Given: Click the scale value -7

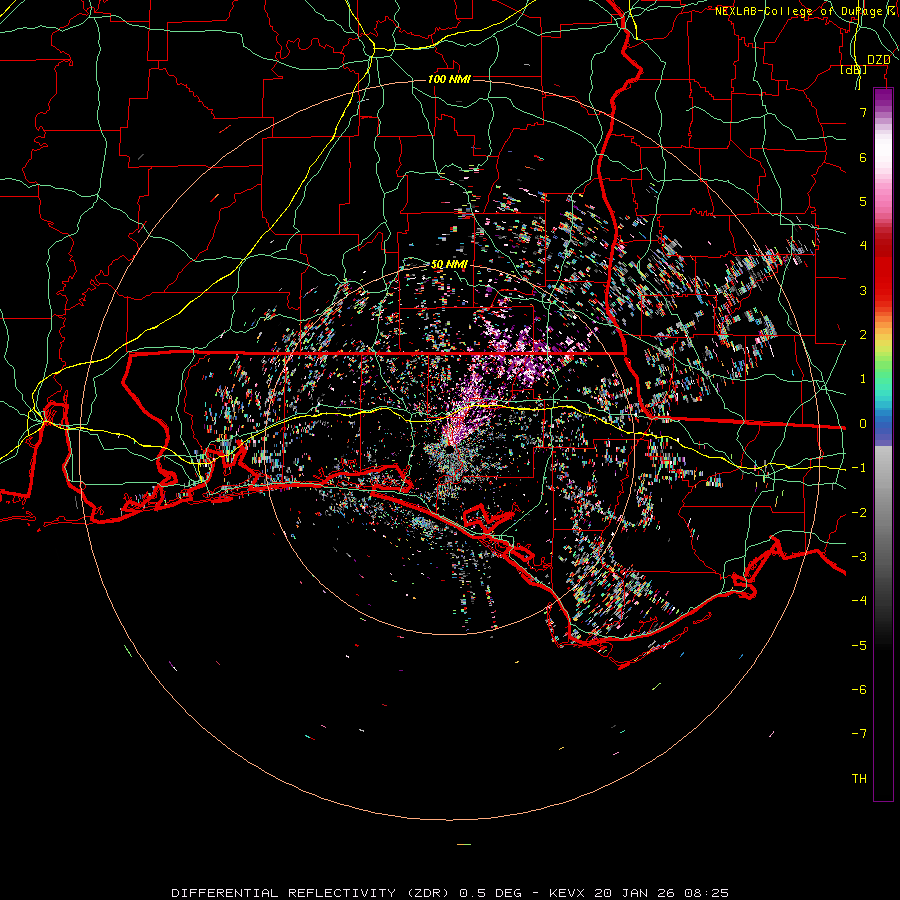Looking at the screenshot, I should coord(859,734).
